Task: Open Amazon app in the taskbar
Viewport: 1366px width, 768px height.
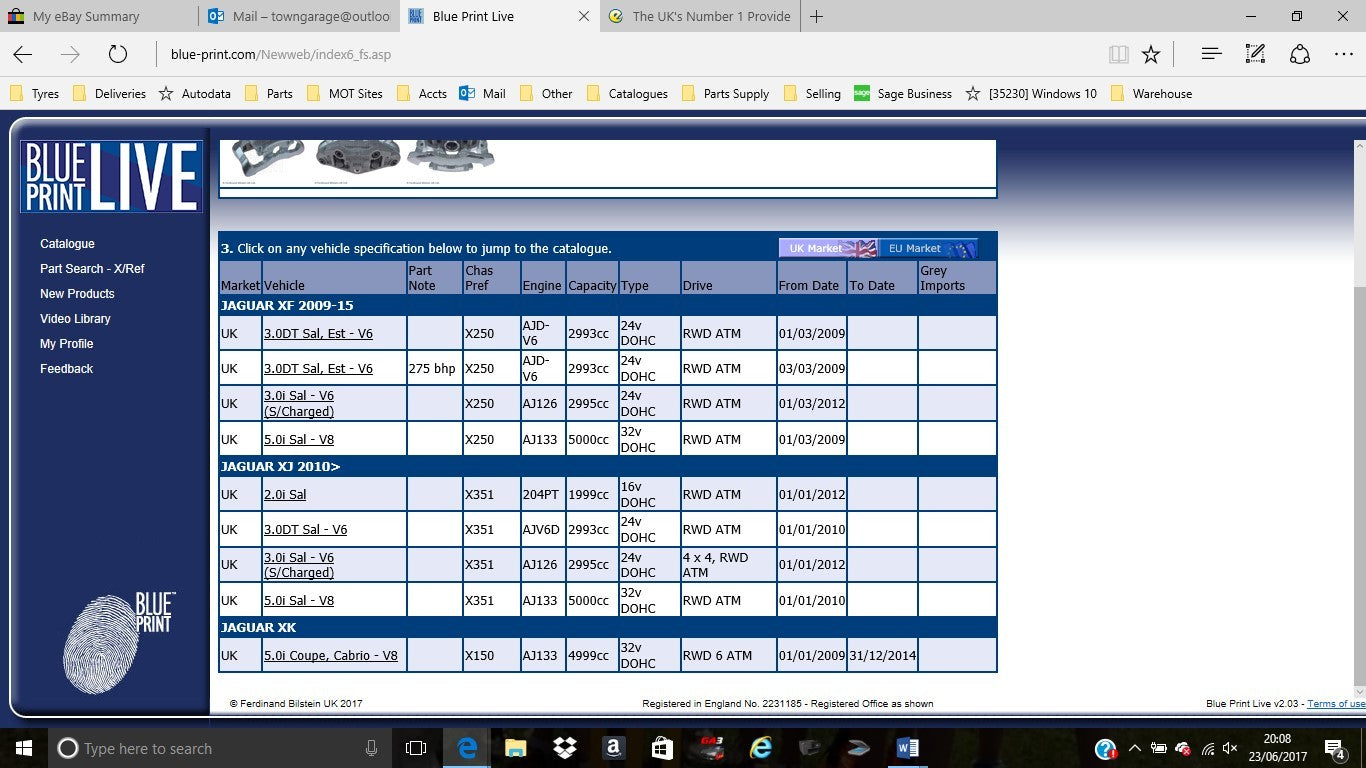Action: (x=613, y=748)
